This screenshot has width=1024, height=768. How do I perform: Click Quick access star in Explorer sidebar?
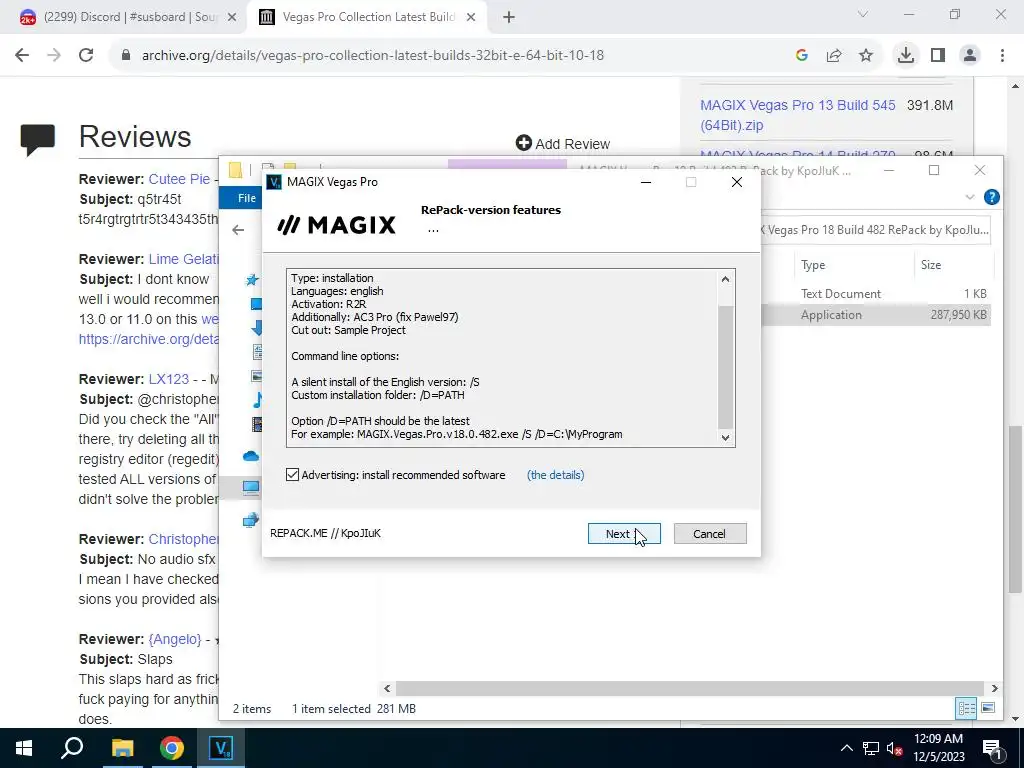(x=252, y=280)
